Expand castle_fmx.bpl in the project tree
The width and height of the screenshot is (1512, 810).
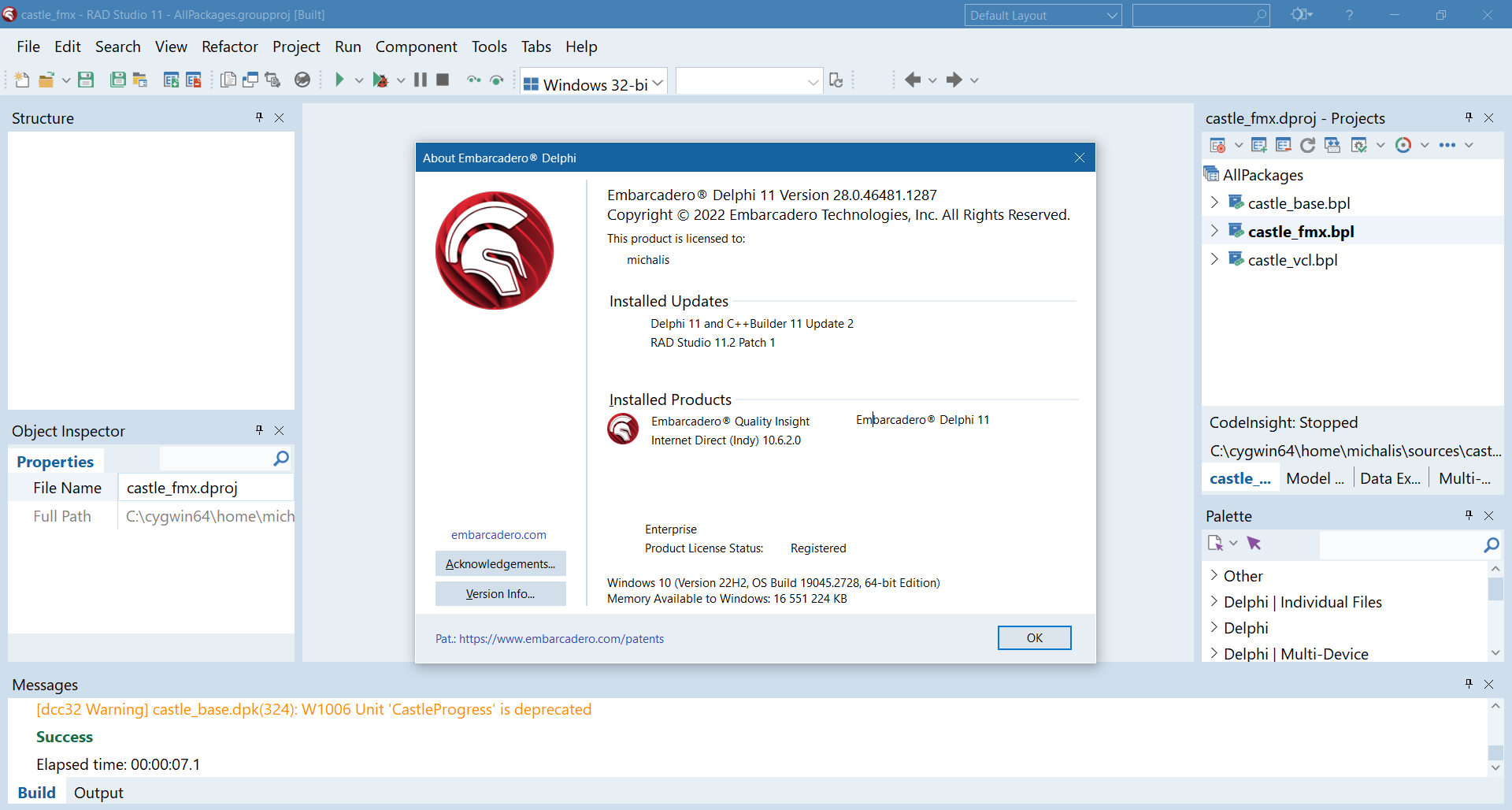(1215, 230)
